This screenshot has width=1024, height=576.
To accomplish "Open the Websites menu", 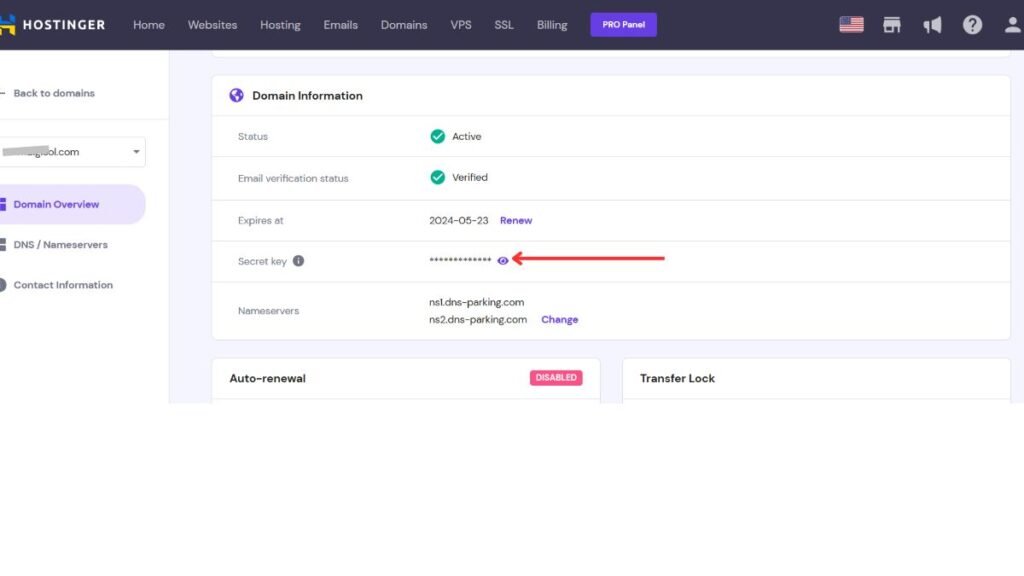I will [212, 25].
